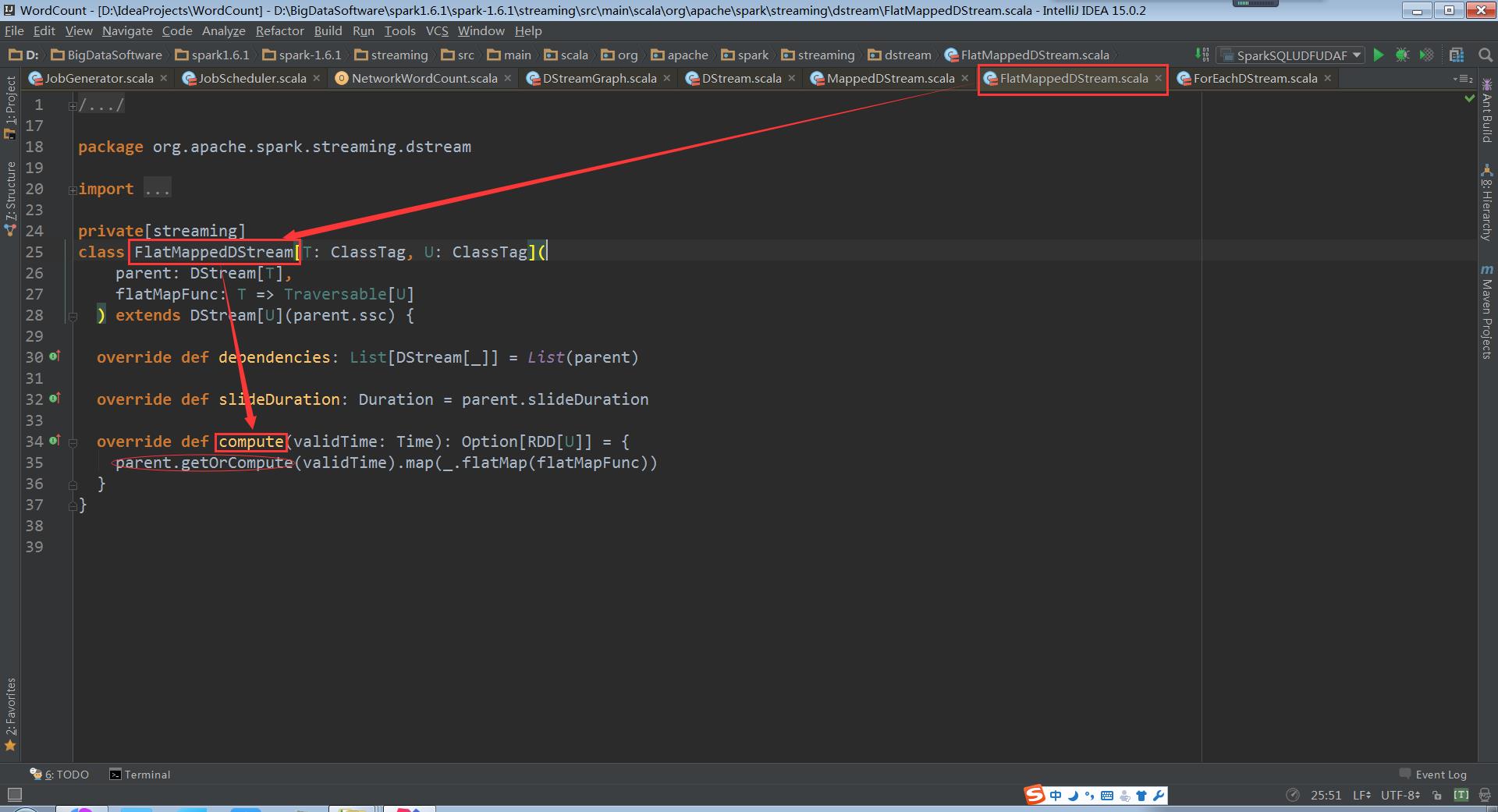Run the SparkSQLUDFUDAF configuration
1498x812 pixels.
point(1379,55)
